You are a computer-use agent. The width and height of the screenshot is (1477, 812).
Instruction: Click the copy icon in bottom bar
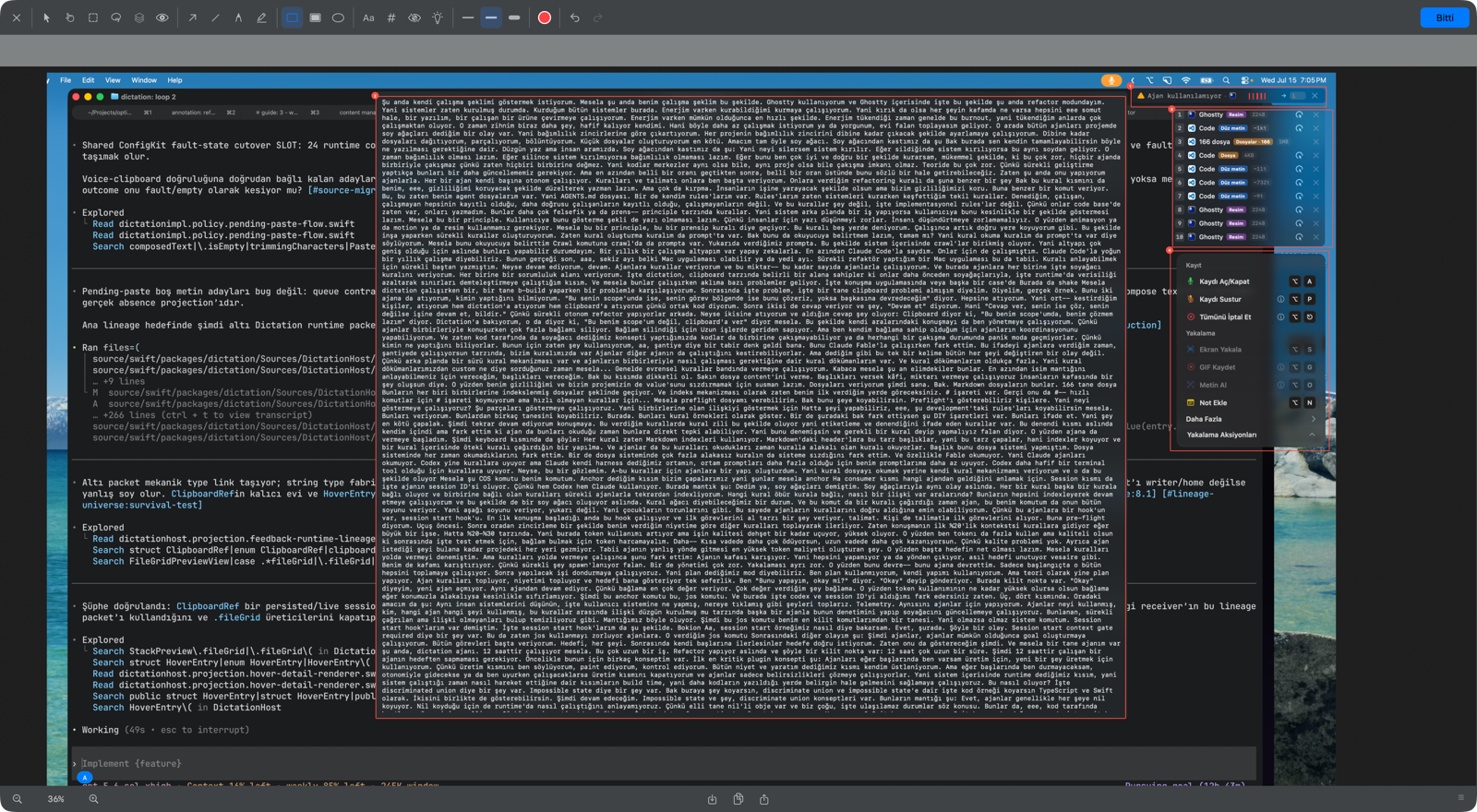tap(738, 799)
